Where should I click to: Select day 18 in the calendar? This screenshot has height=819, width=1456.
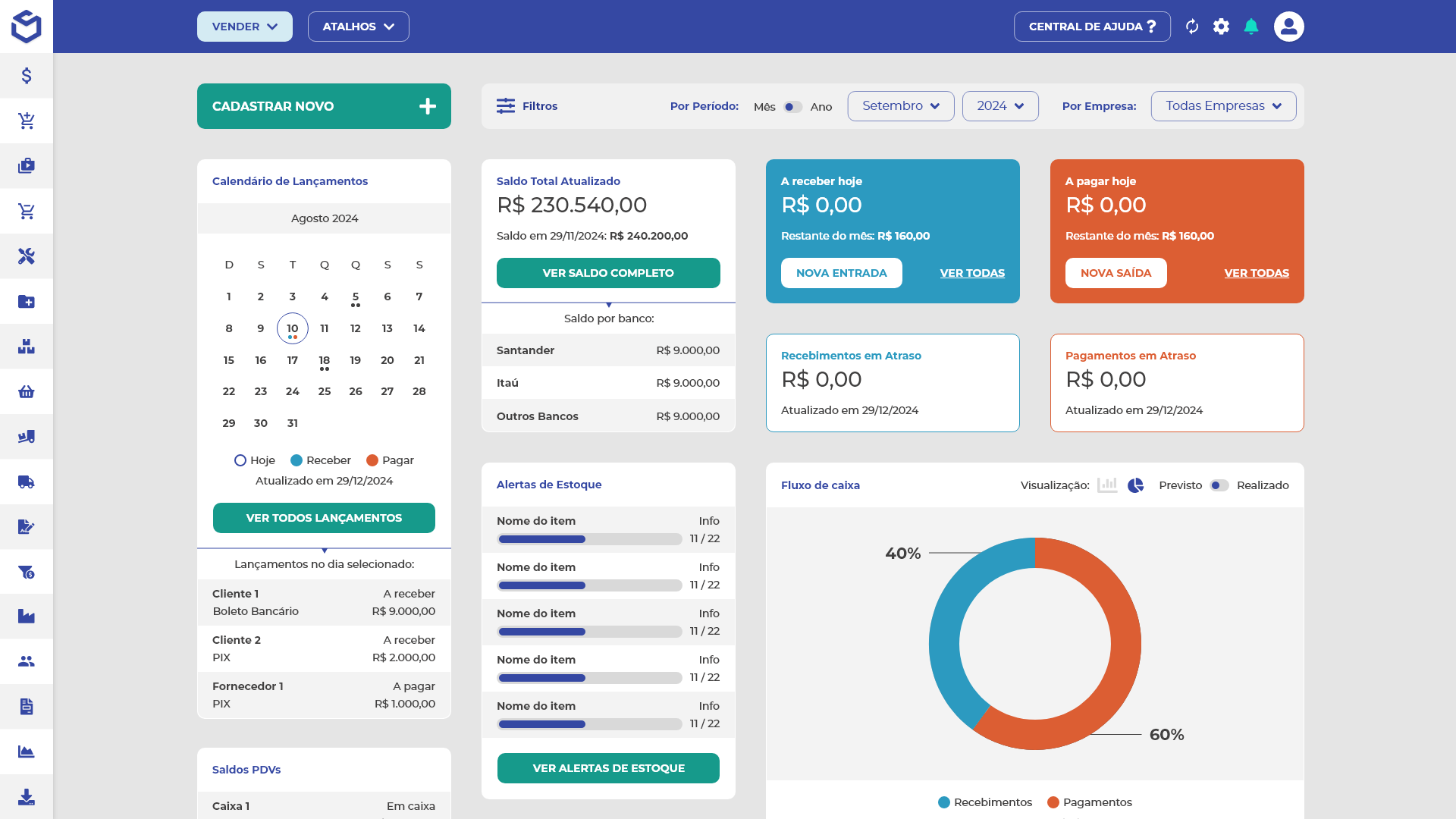(x=325, y=360)
